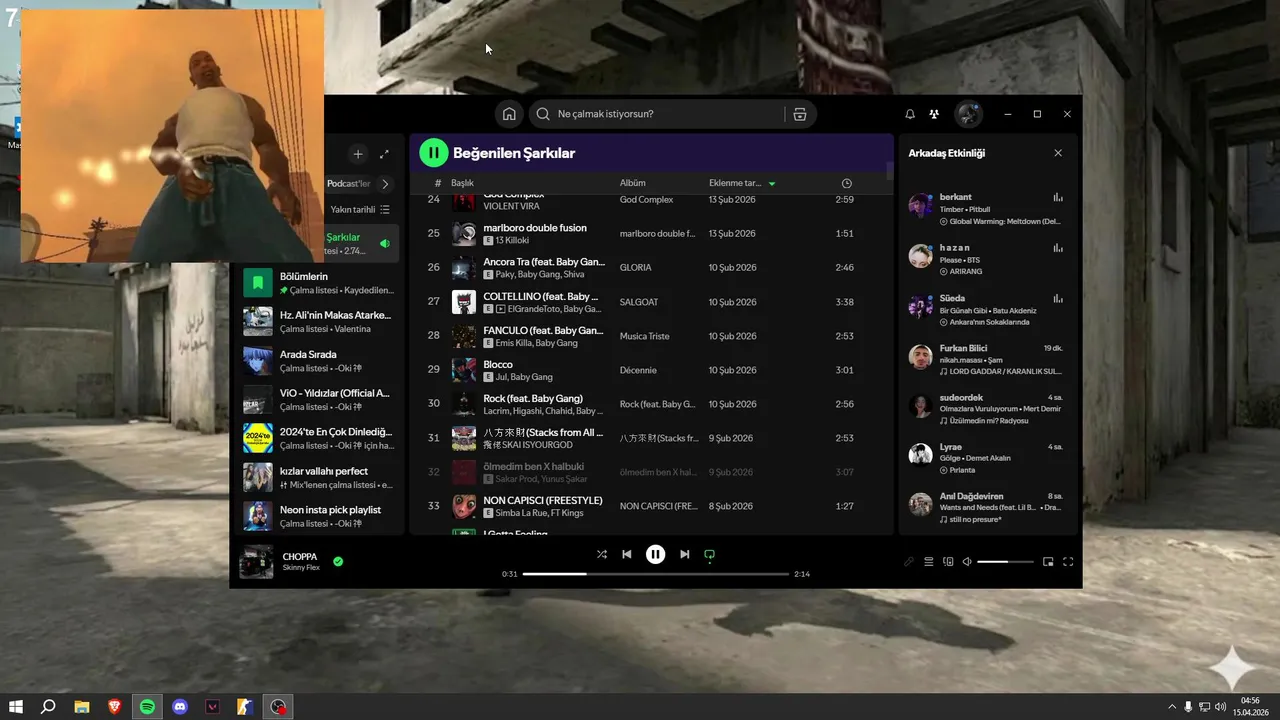Show more library filter chips with the arrow
Viewport: 1280px width, 720px height.
click(x=385, y=184)
